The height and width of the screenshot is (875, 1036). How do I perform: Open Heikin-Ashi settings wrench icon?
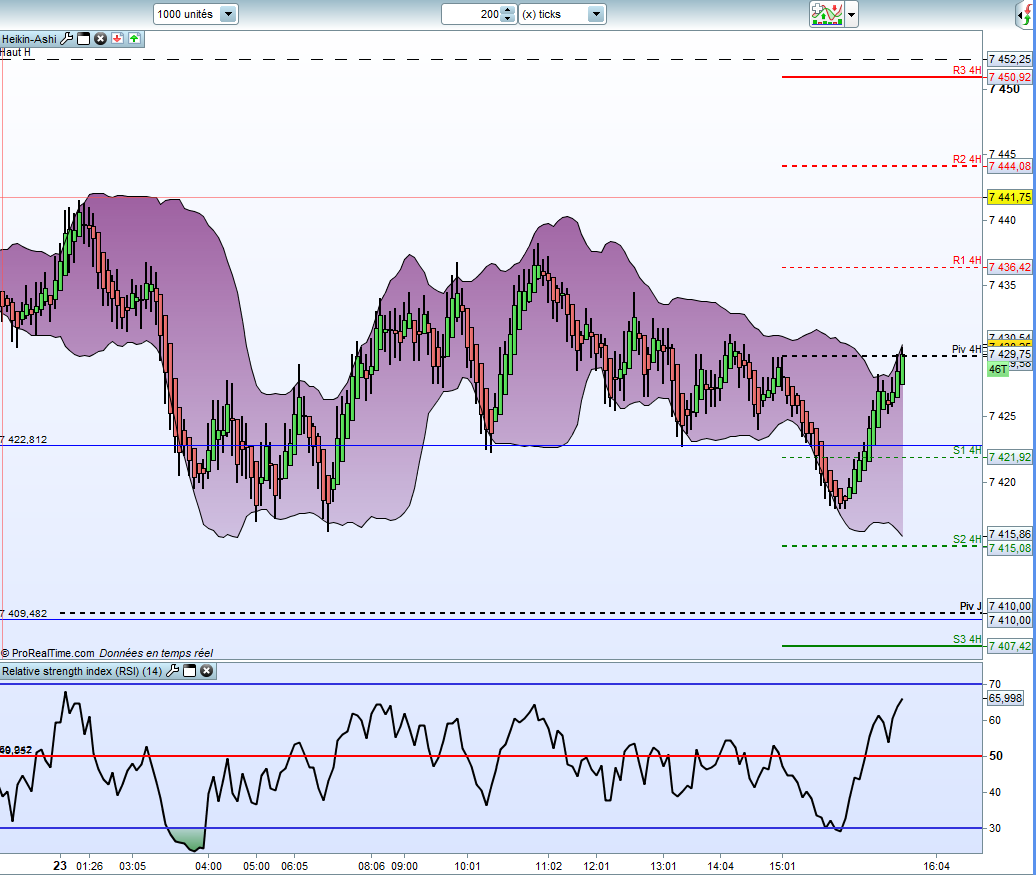point(67,39)
